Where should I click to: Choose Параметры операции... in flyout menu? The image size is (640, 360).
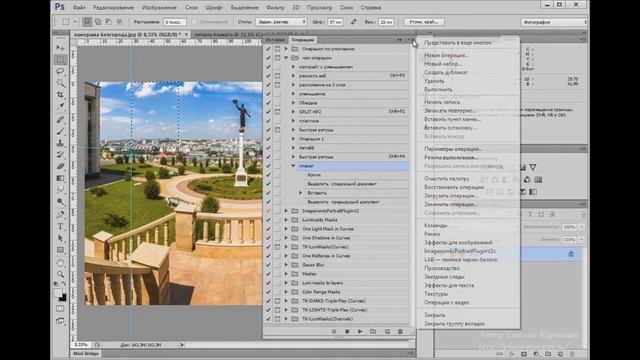coord(453,149)
